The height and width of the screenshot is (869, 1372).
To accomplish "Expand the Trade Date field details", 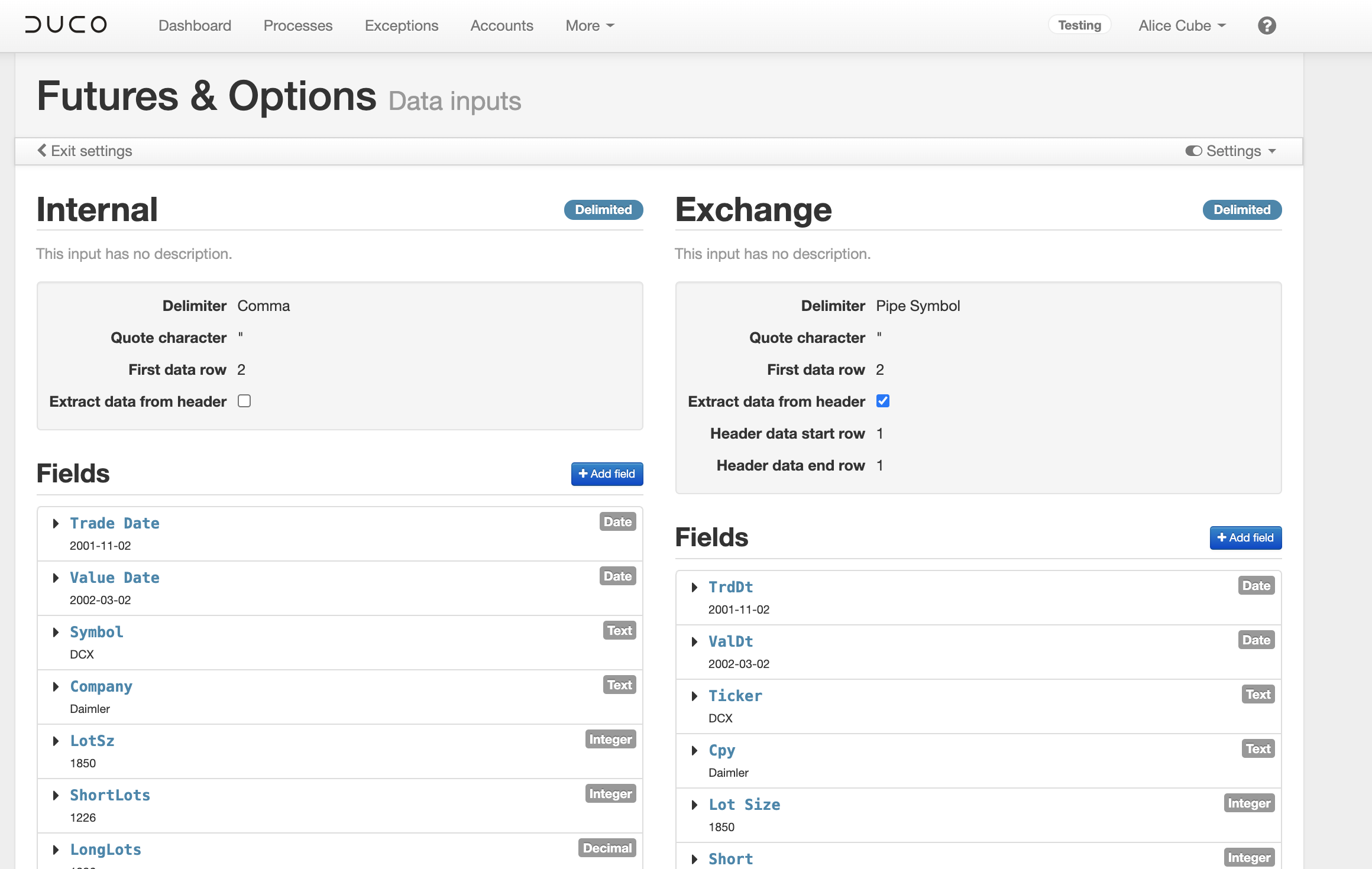I will click(x=56, y=523).
